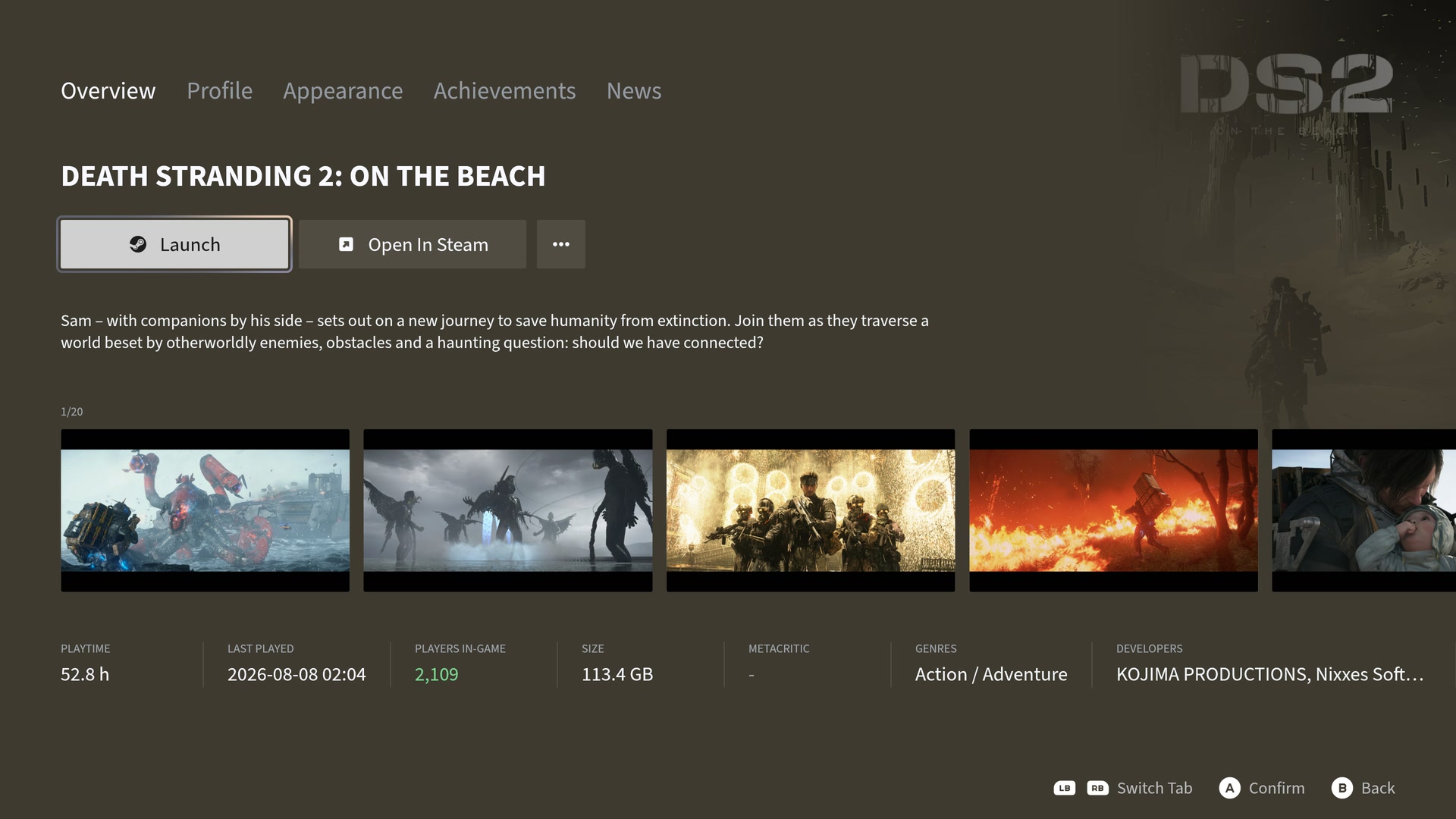The width and height of the screenshot is (1456, 819).
Task: Open the red octopus mech screenshot thumbnail
Action: [205, 510]
